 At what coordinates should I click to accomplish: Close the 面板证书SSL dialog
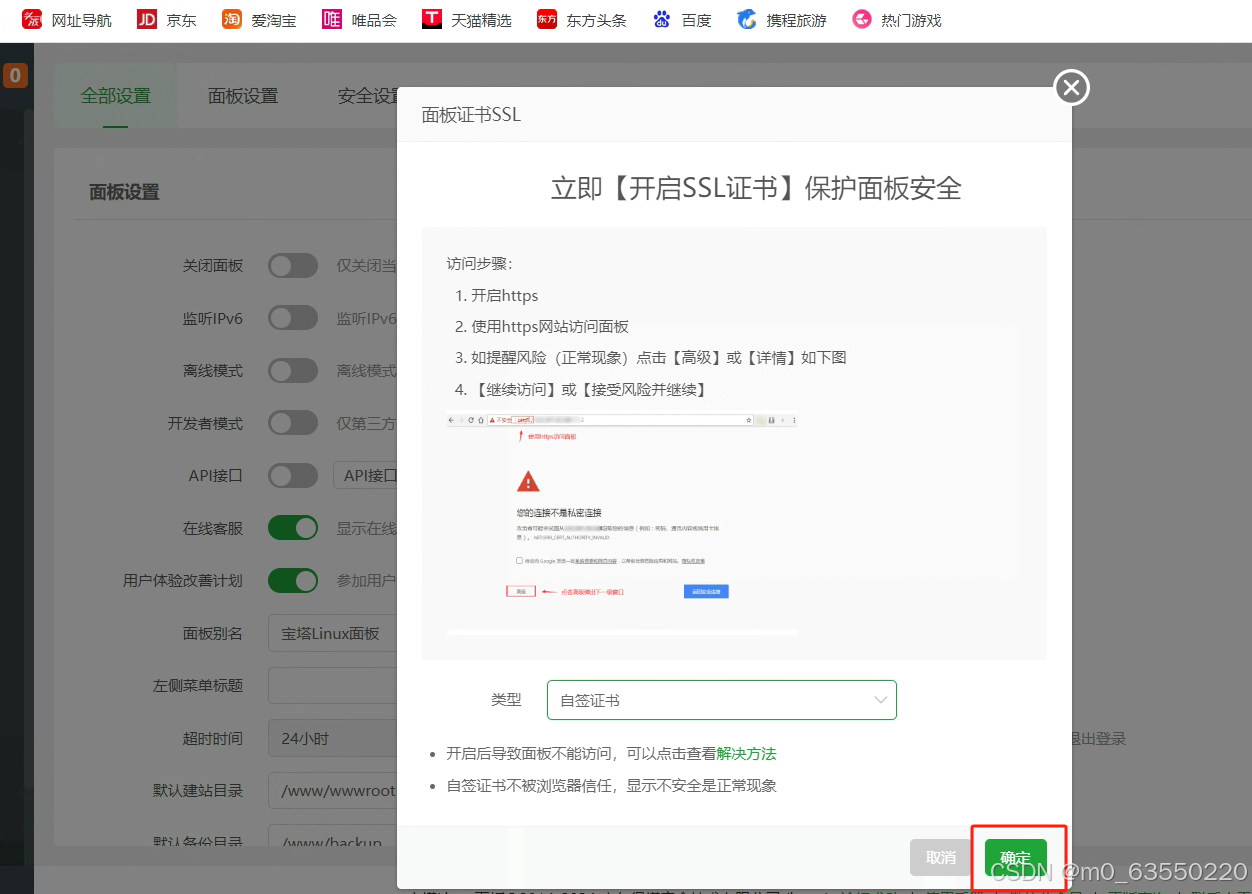click(1071, 88)
